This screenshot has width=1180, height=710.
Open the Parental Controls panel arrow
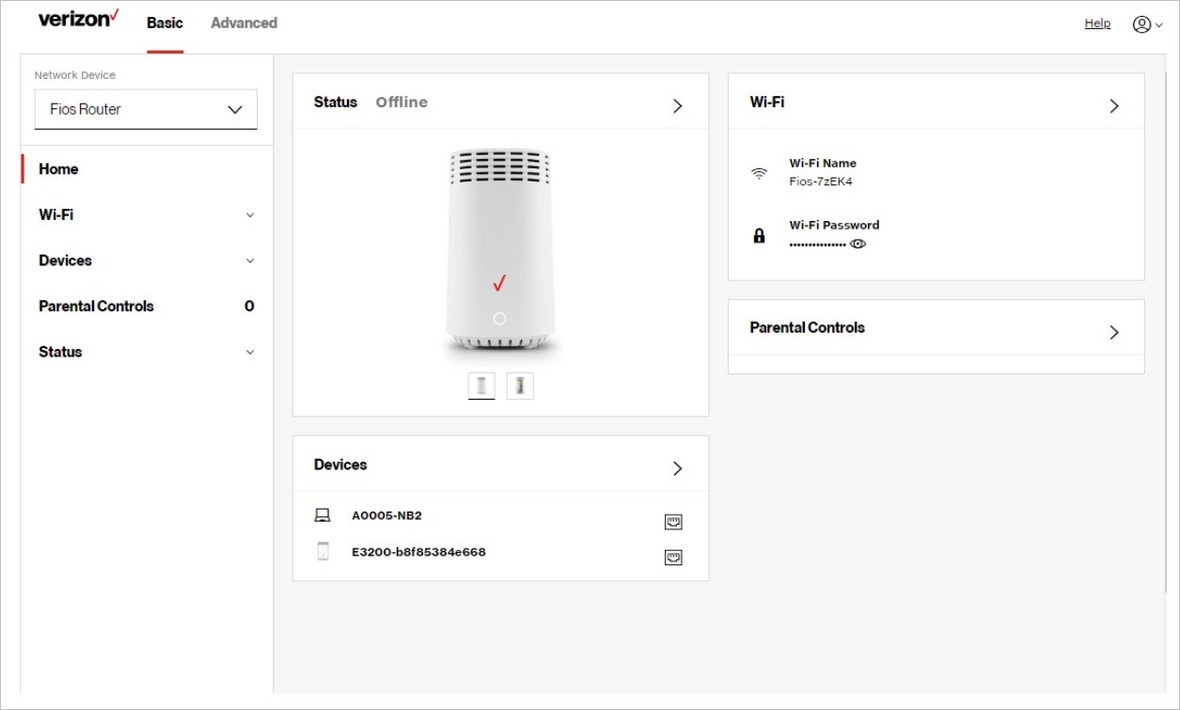pyautogui.click(x=1113, y=331)
